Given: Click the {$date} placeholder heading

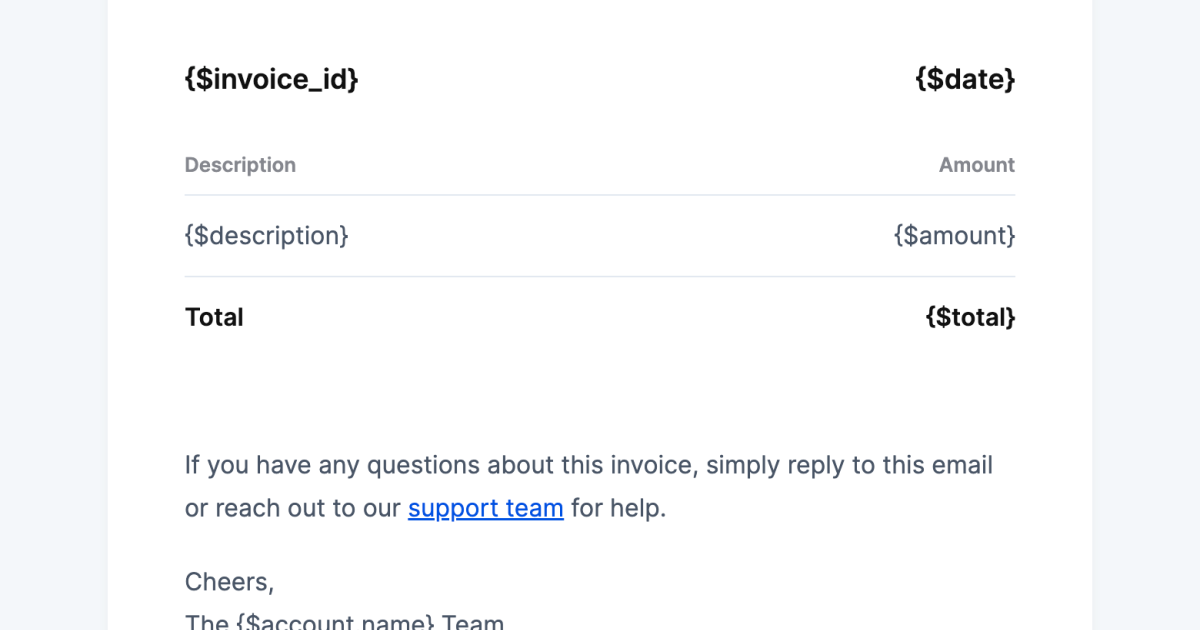Looking at the screenshot, I should [965, 79].
